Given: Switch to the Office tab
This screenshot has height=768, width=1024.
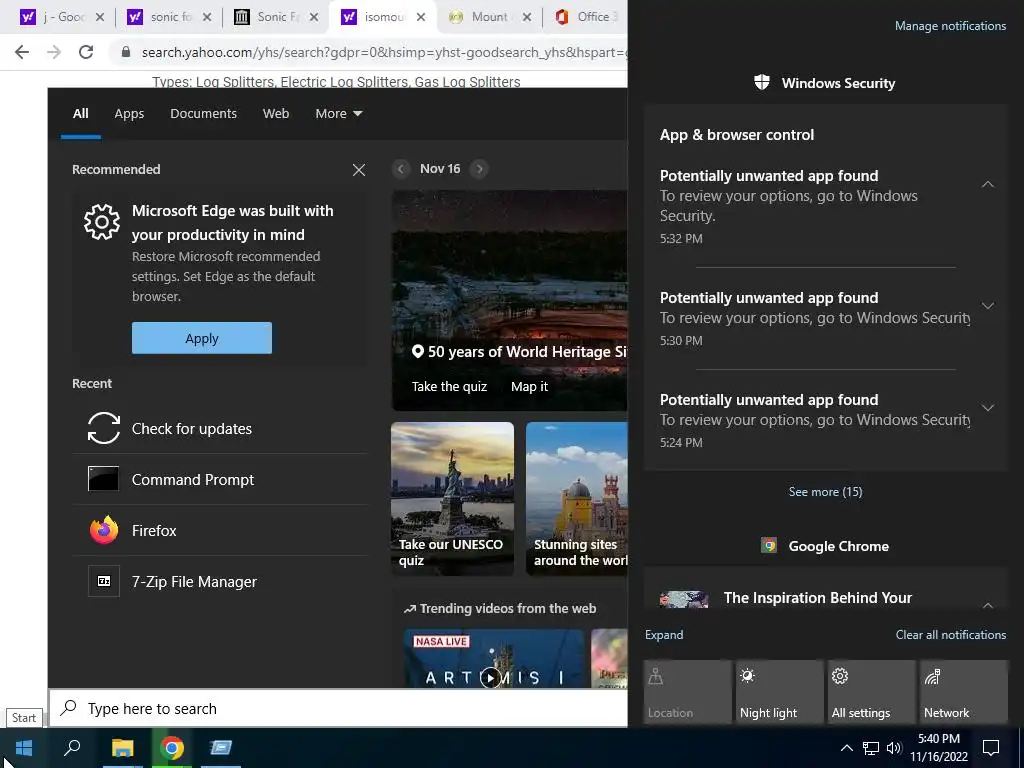Looking at the screenshot, I should point(586,17).
